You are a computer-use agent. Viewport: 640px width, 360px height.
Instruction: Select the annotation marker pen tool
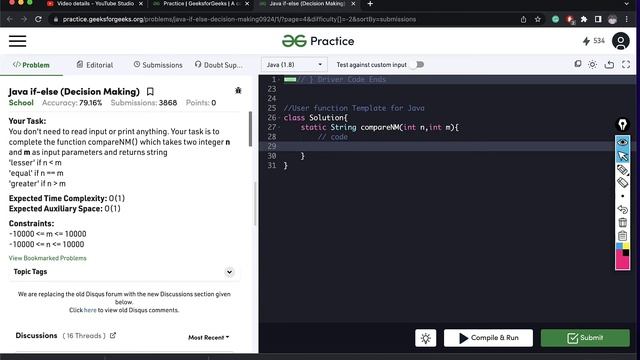point(622,169)
